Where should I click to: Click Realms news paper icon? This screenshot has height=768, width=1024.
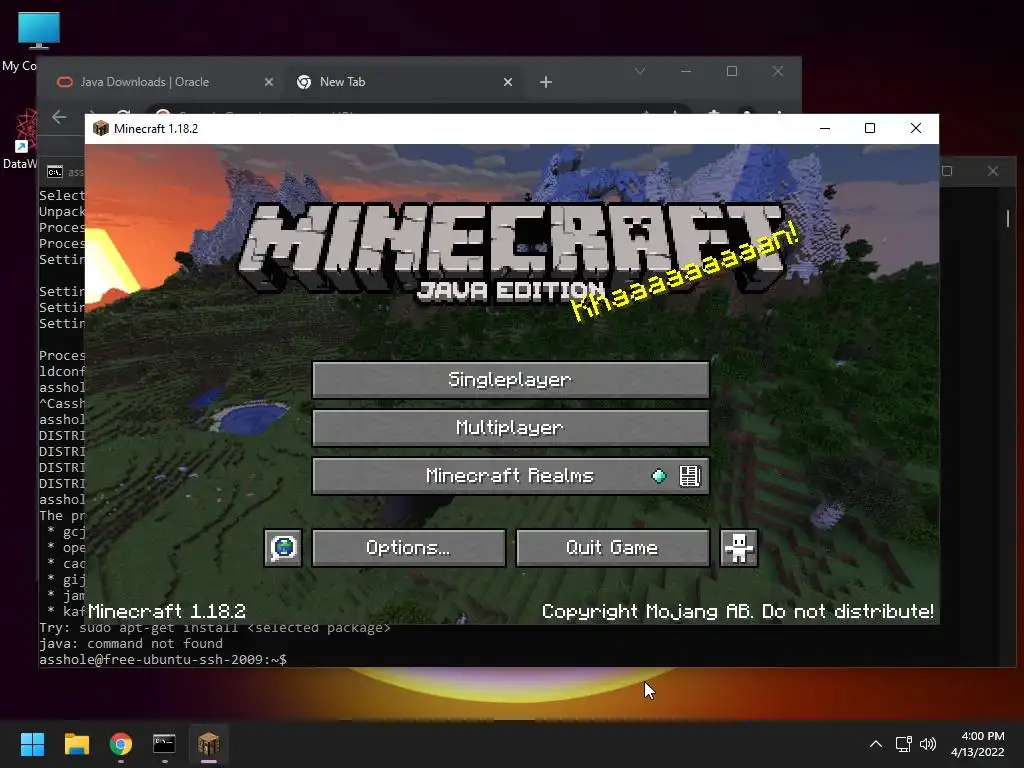click(690, 476)
